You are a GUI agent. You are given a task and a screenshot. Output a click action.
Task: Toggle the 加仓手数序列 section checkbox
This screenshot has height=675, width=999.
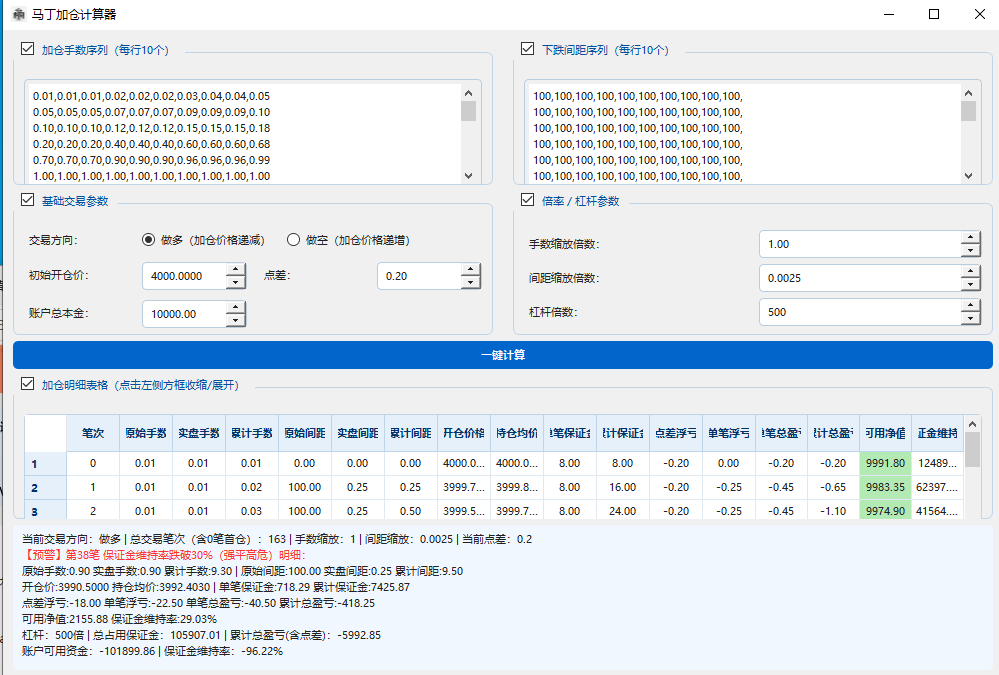pyautogui.click(x=27, y=48)
